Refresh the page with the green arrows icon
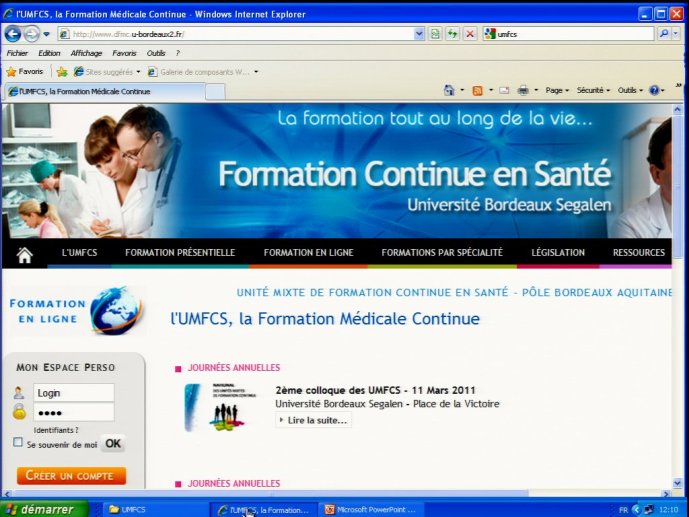 click(452, 34)
